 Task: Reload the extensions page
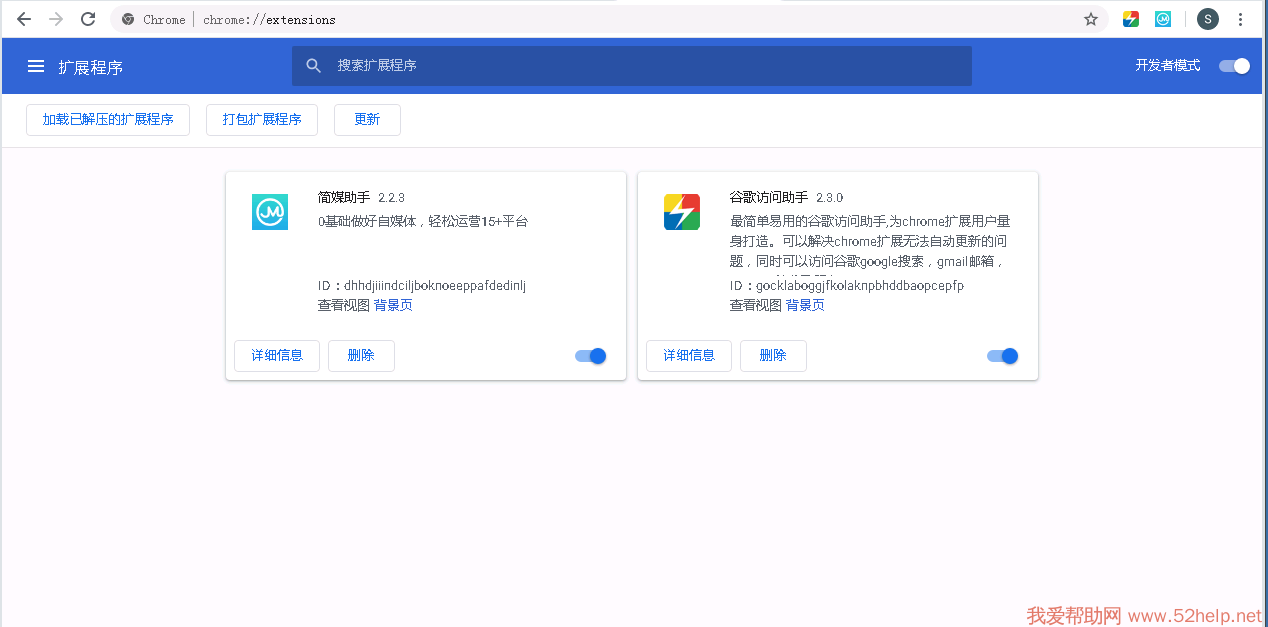(x=88, y=19)
